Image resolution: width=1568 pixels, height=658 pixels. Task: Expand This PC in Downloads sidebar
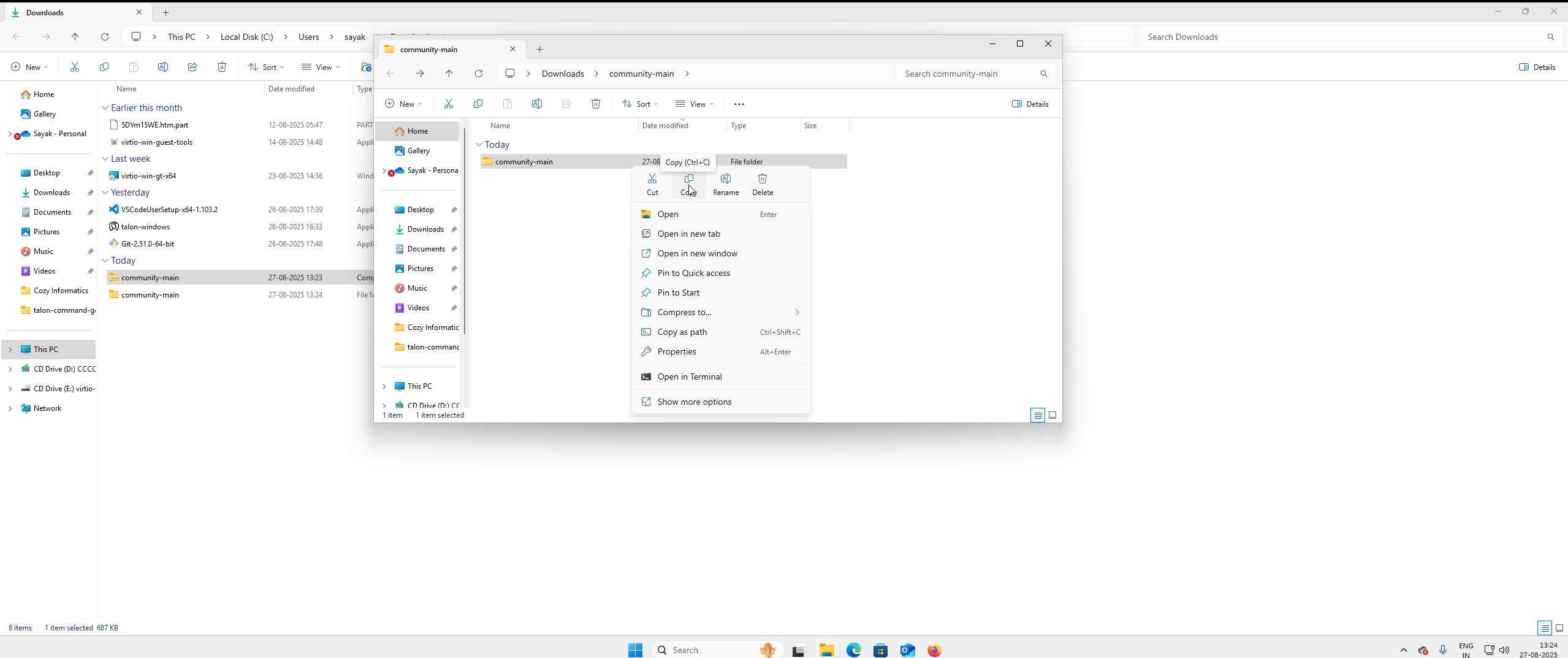coord(10,350)
